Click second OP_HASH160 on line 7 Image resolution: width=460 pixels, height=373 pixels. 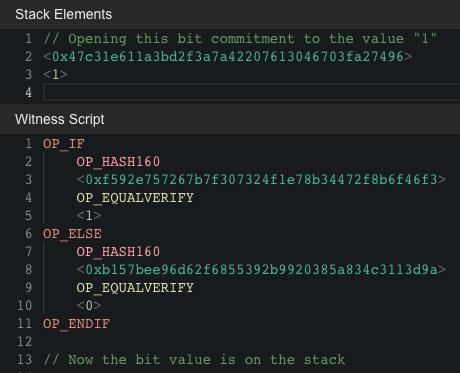[x=118, y=252]
